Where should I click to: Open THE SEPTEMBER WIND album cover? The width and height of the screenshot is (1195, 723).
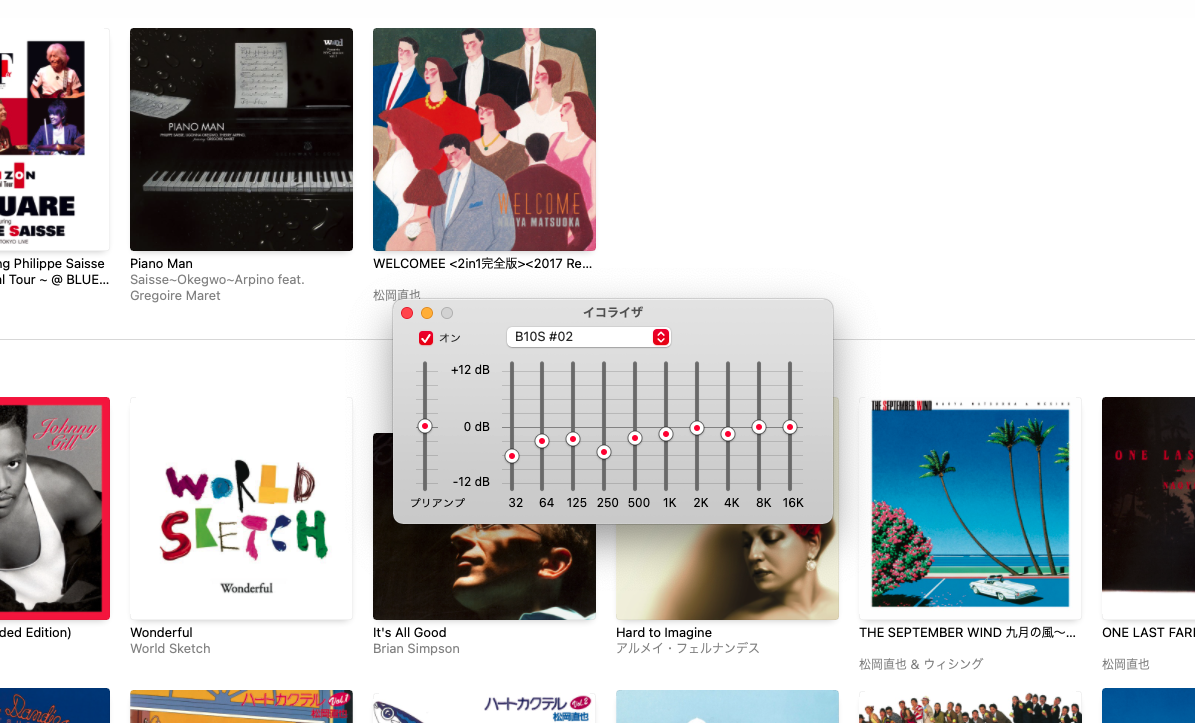point(969,508)
